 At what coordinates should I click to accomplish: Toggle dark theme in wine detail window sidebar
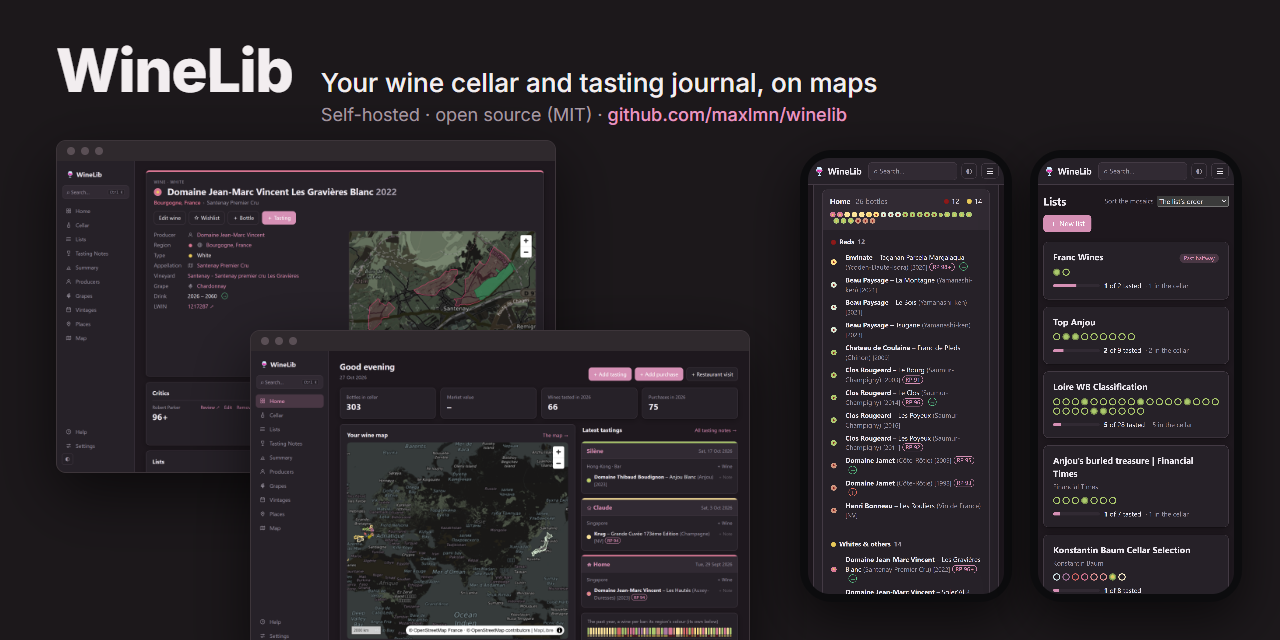point(68,459)
